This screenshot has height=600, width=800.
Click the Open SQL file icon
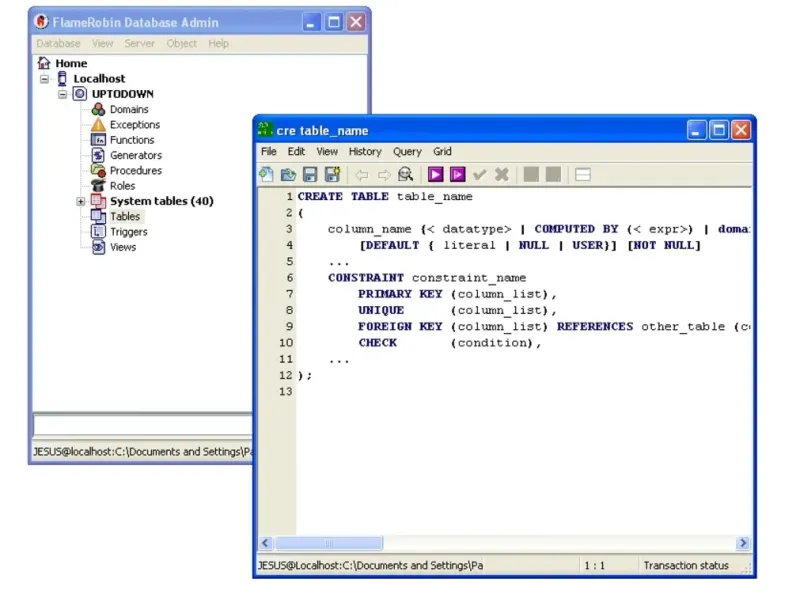(288, 174)
